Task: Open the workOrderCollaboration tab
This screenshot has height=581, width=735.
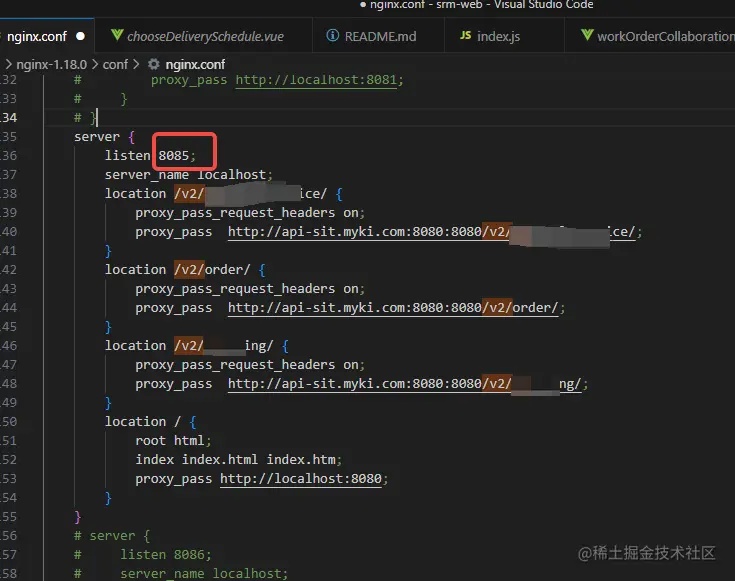Action: click(650, 36)
